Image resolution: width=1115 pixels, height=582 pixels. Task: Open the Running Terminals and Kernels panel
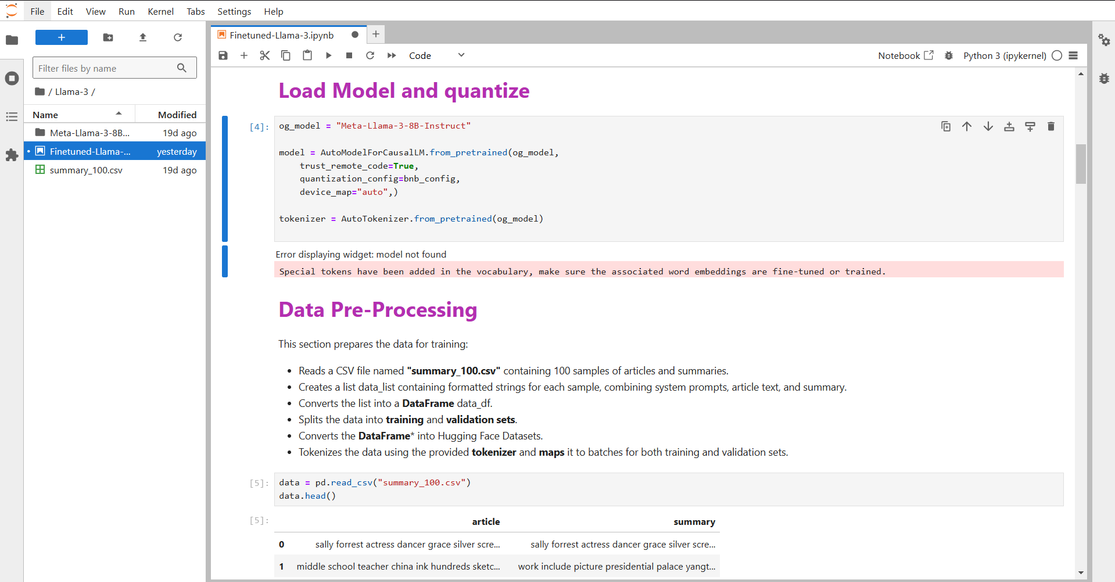(x=11, y=78)
